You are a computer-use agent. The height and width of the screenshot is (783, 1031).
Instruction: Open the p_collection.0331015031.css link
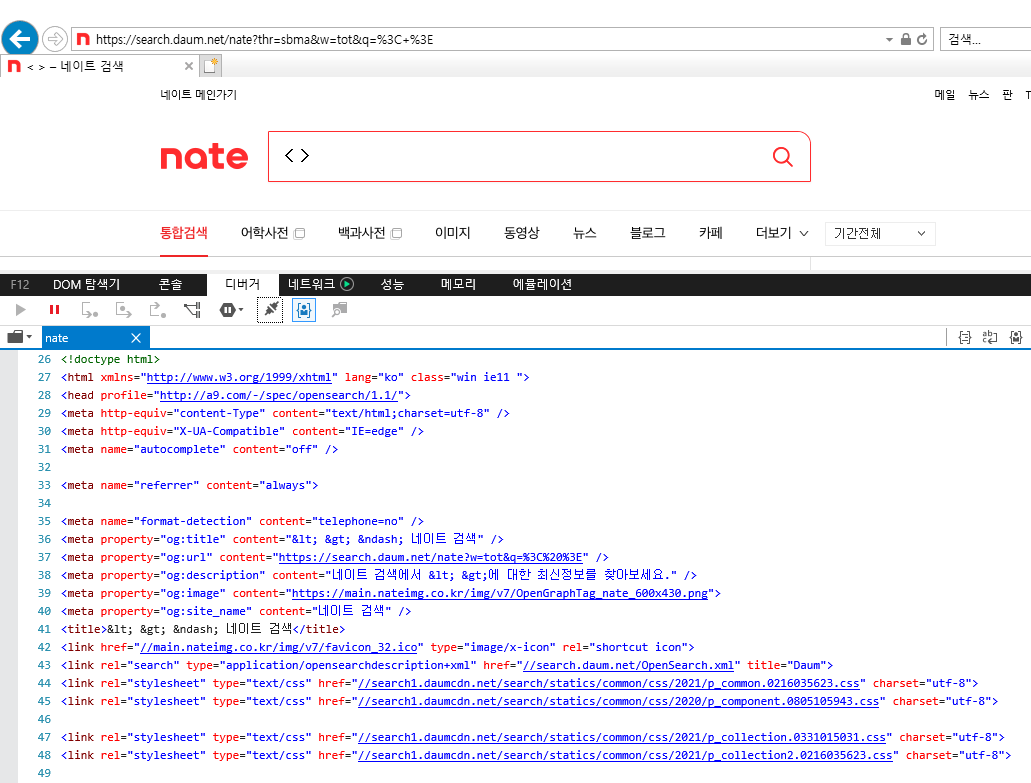point(621,738)
